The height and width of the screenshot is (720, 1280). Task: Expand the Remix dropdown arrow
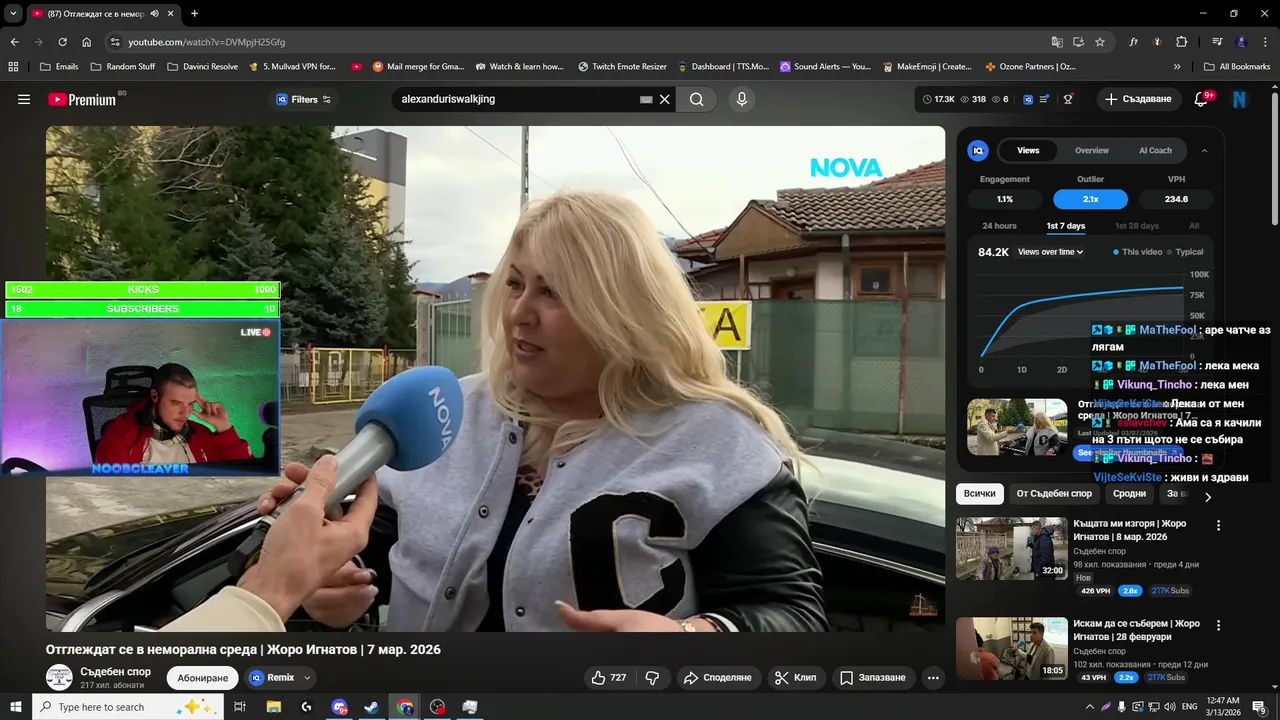307,678
